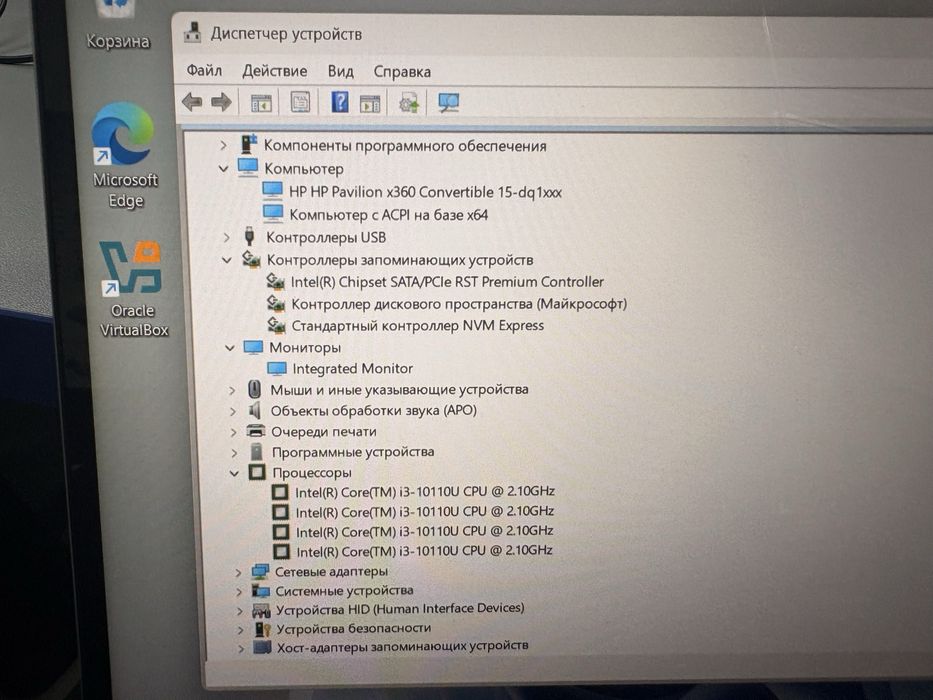Open the Oracle VirtualBox desktop shortcut
The width and height of the screenshot is (933, 700).
[134, 289]
